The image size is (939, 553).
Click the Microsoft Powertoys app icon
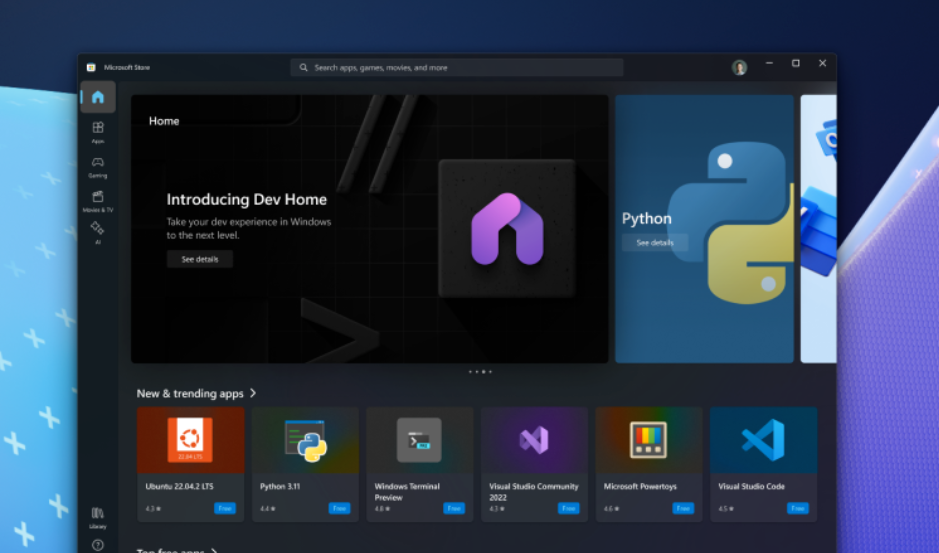tap(648, 440)
